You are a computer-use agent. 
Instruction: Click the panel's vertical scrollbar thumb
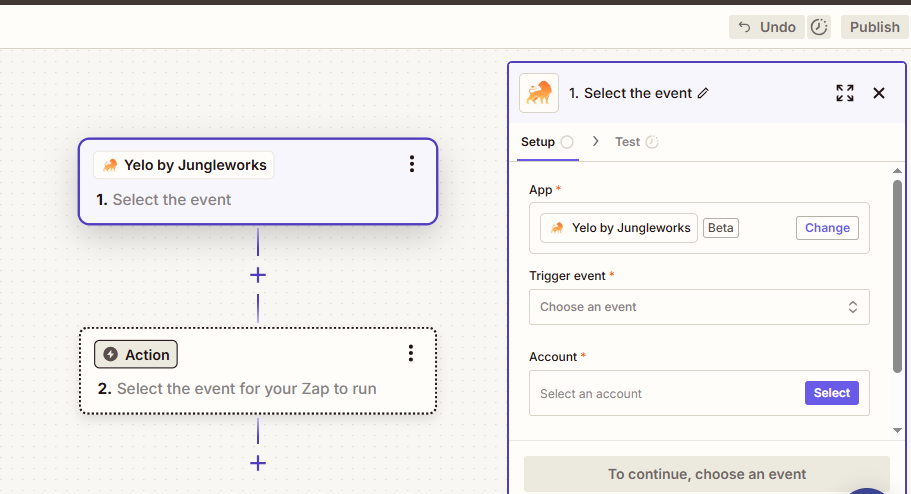click(x=897, y=276)
